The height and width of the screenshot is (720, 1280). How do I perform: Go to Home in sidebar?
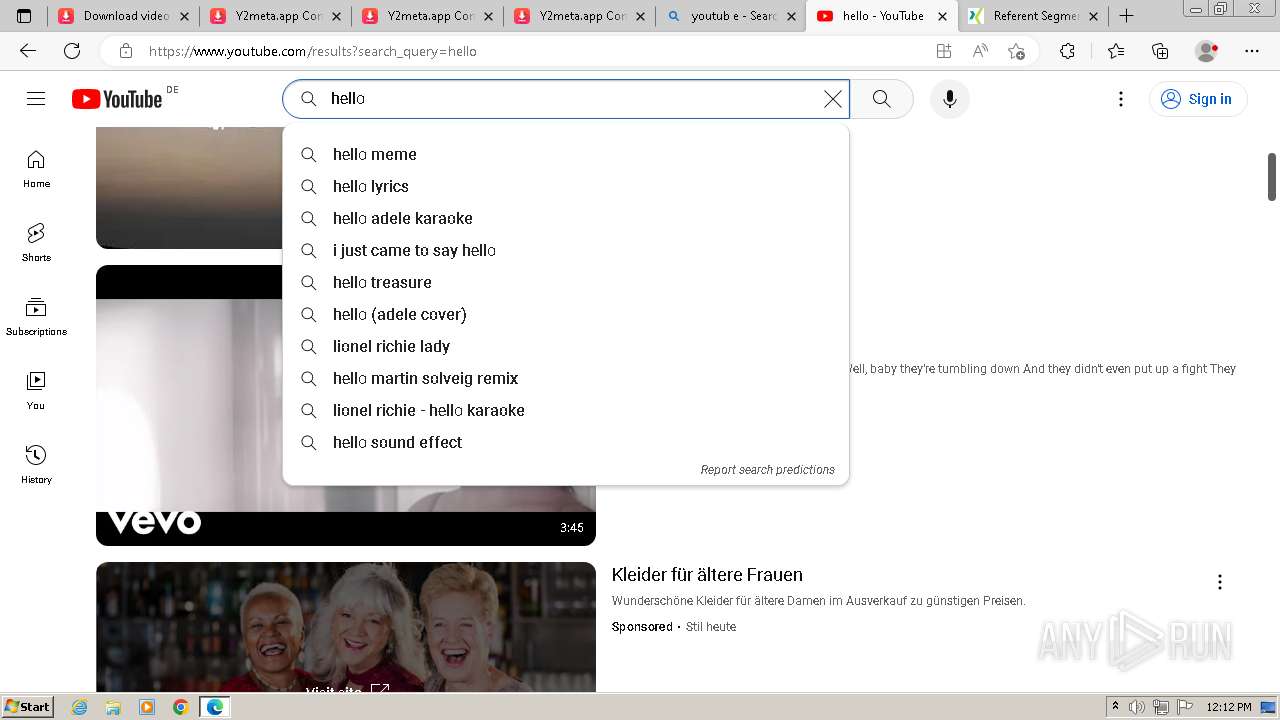(x=36, y=169)
